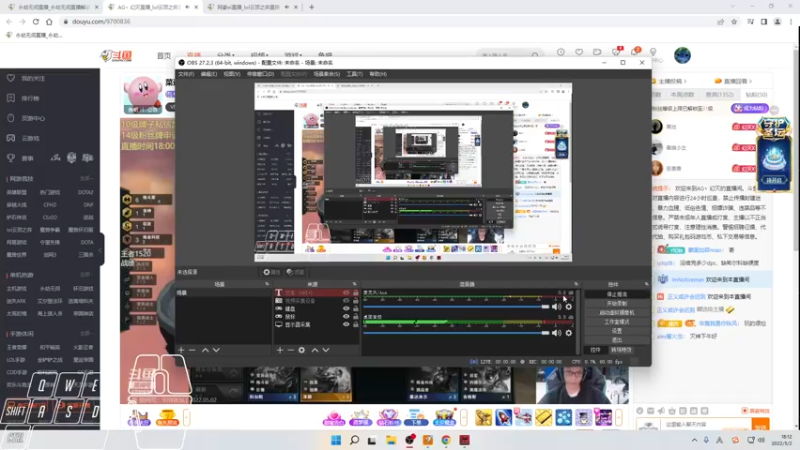Screen dimensions: 800x450
Task: Open OBS 设置 settings button
Action: (617, 331)
